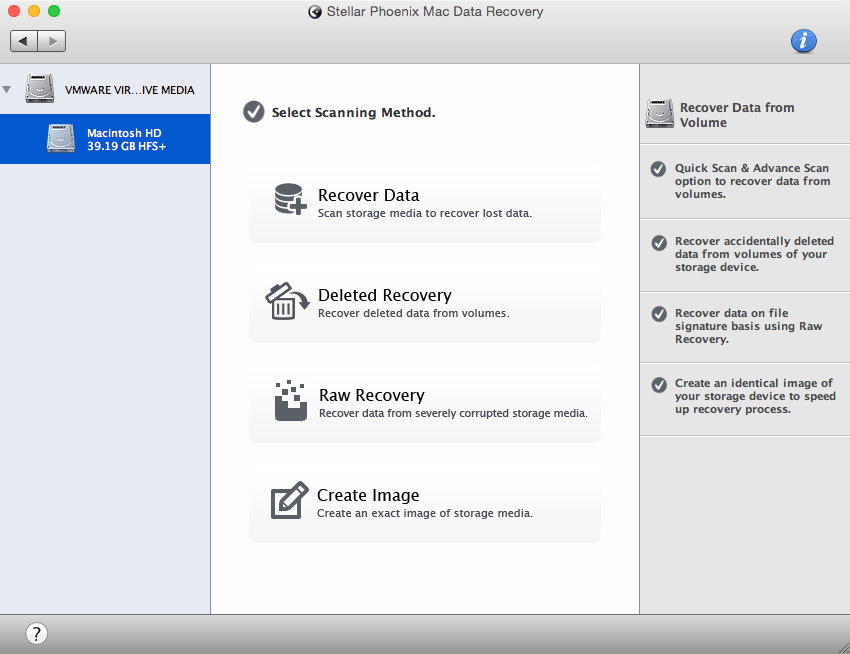Click checkmark beside file signature basis text
The height and width of the screenshot is (654, 850).
tap(659, 314)
